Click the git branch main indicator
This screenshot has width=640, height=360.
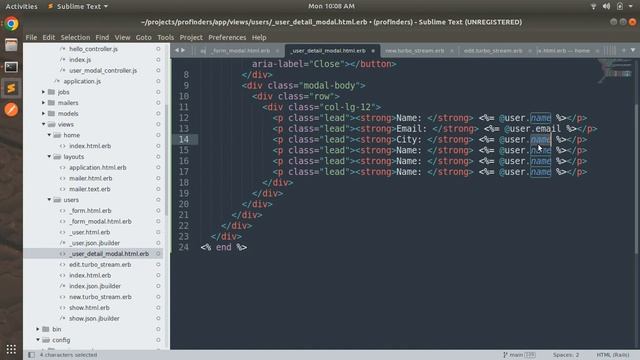[x=519, y=355]
